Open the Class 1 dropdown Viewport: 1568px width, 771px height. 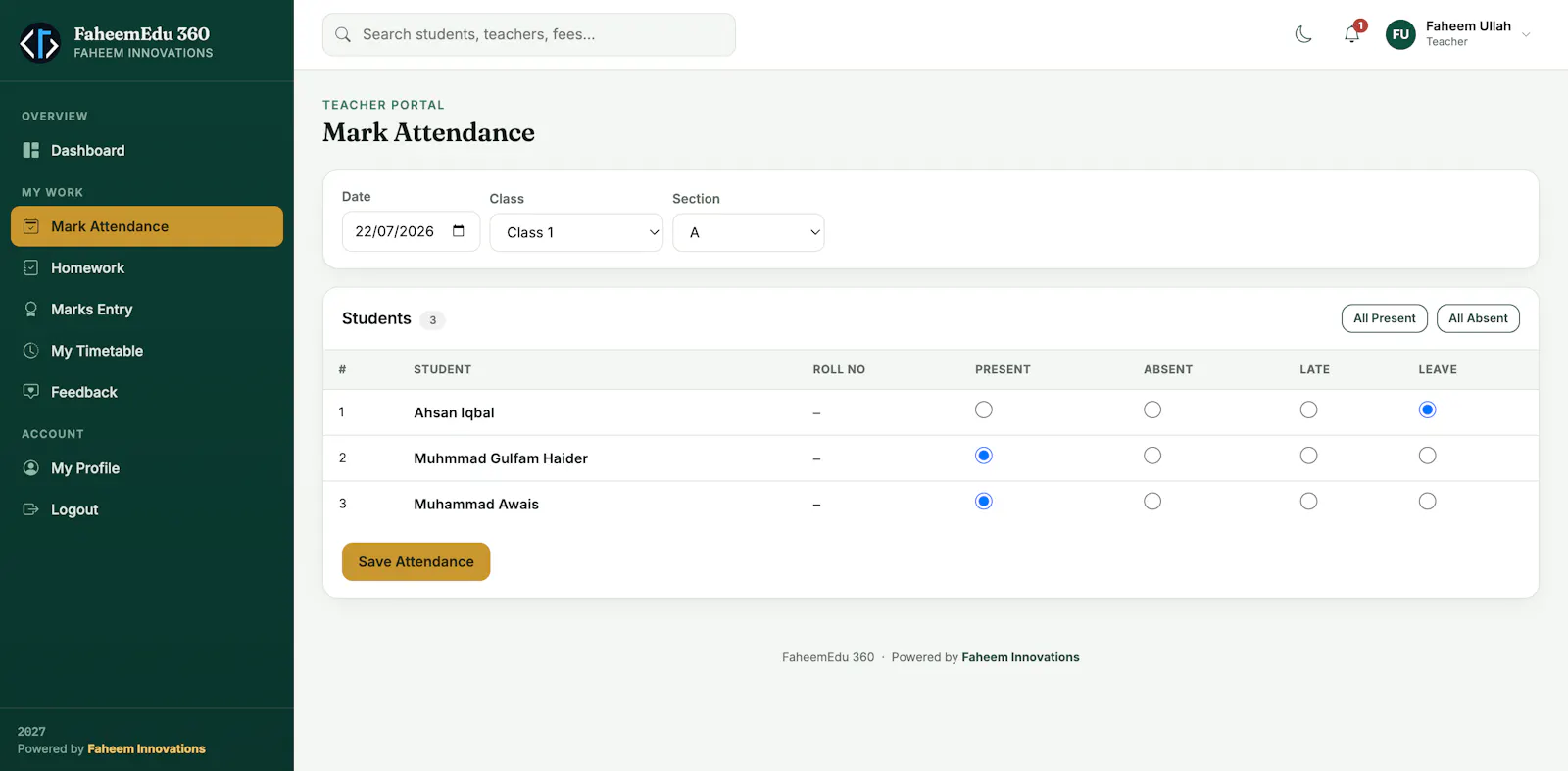[576, 232]
